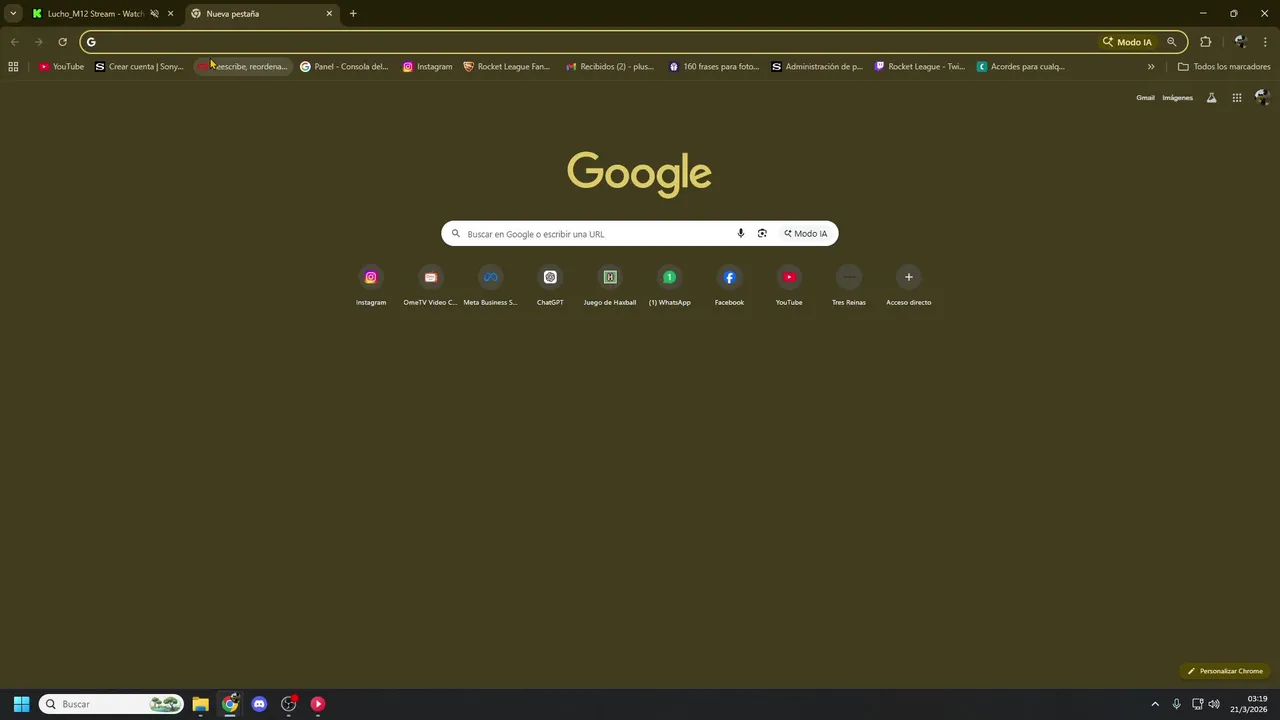Open Chrome extensions puzzle icon
This screenshot has height=720, width=1280.
coord(1205,42)
